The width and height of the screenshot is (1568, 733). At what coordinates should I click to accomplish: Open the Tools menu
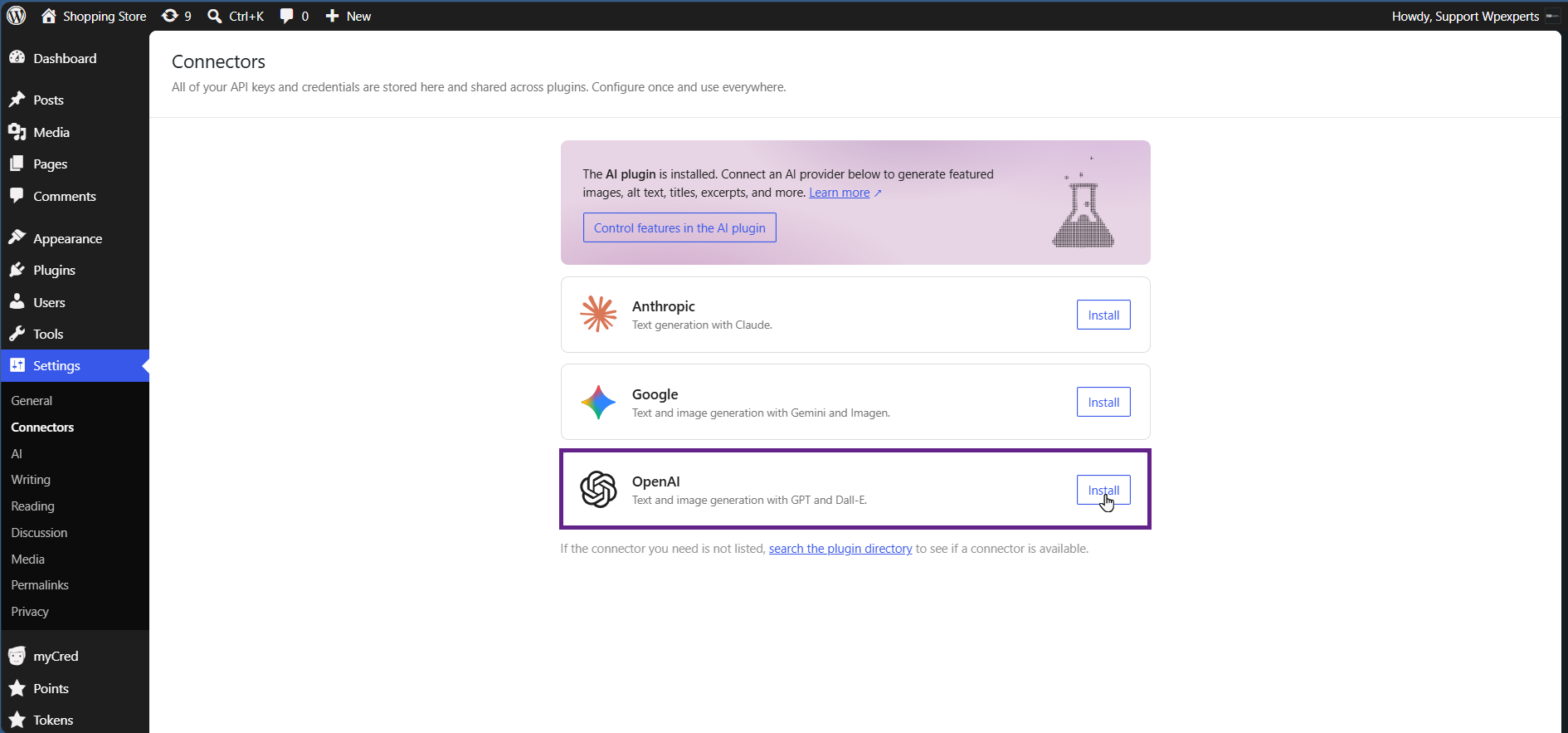75,334
